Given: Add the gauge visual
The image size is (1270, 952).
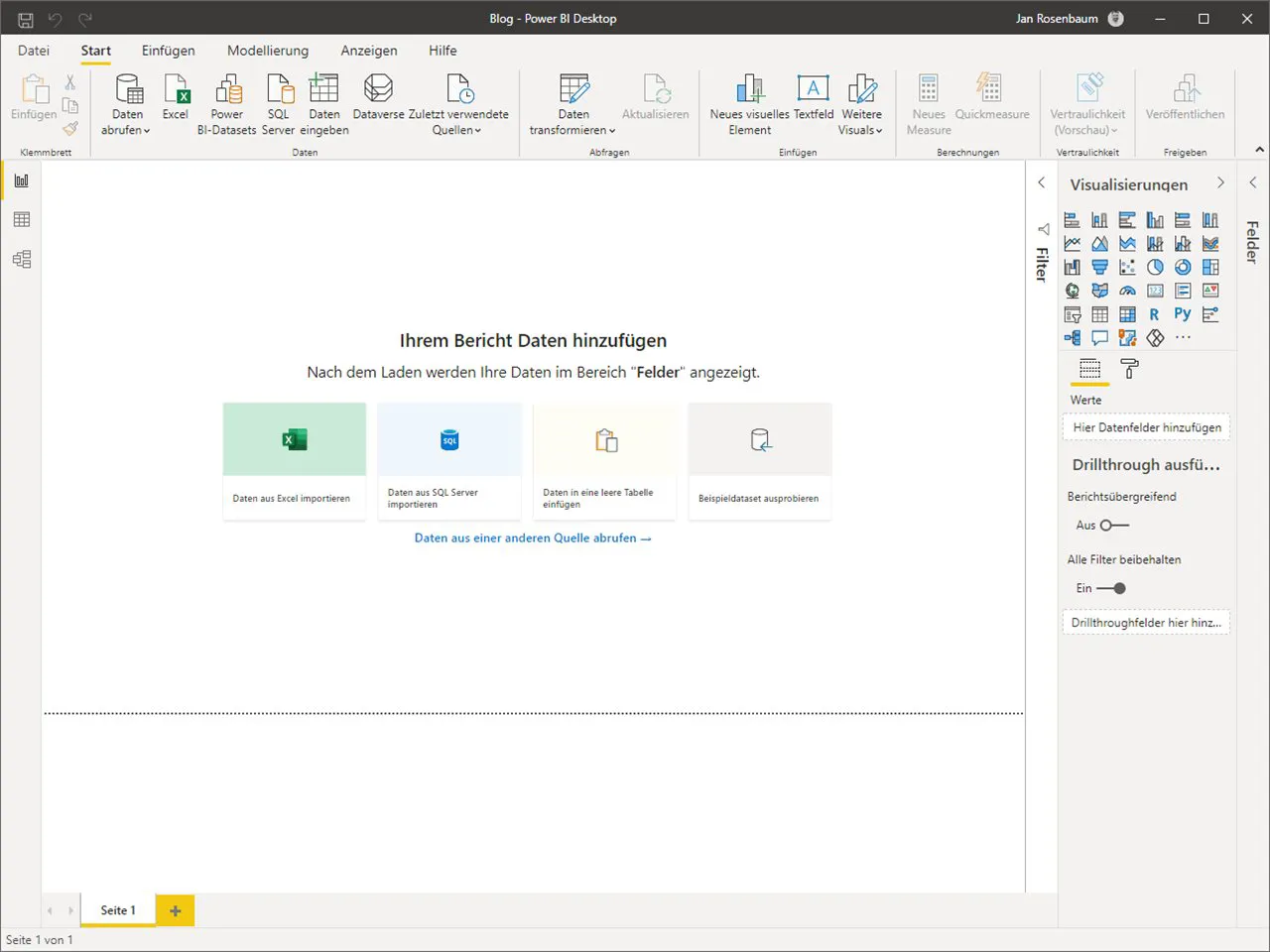Looking at the screenshot, I should (x=1127, y=291).
